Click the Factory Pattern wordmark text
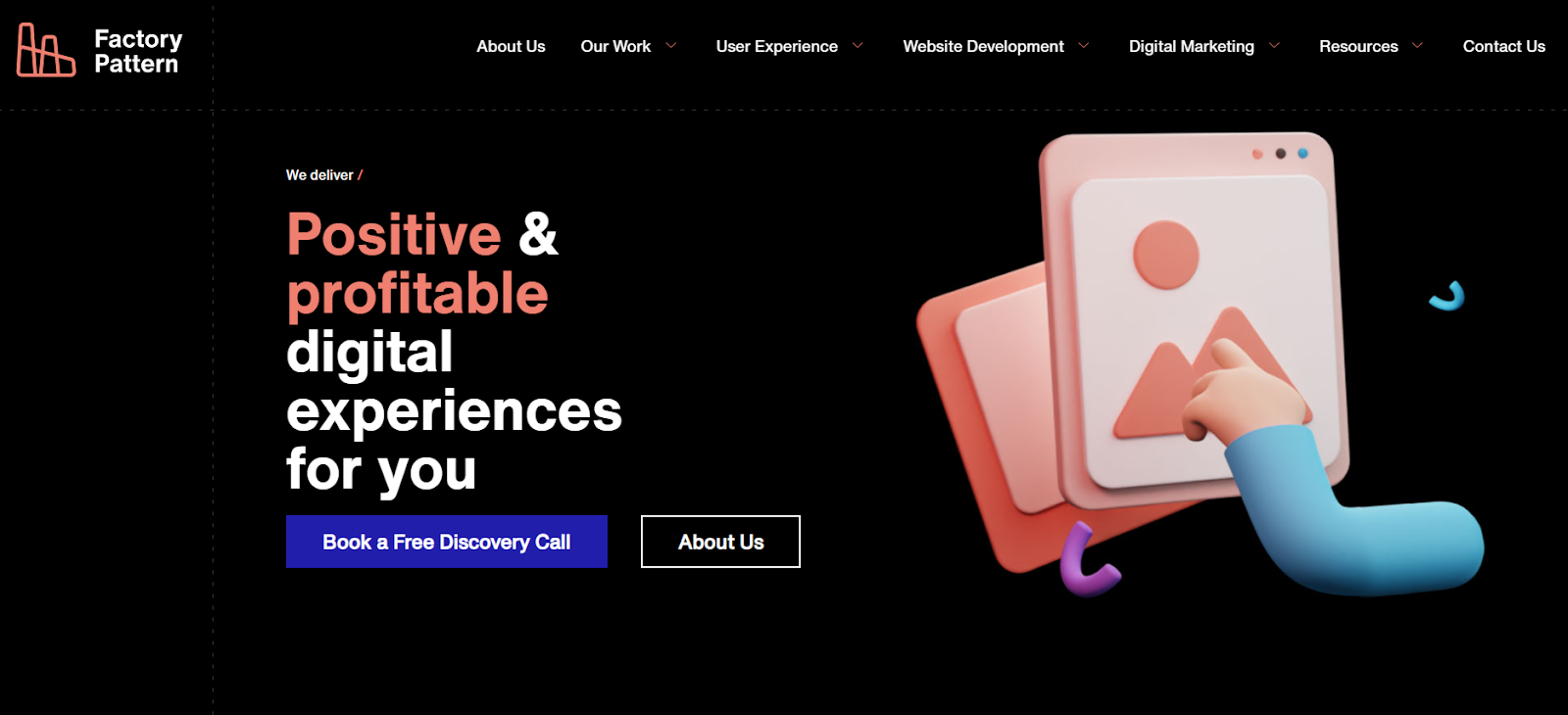The height and width of the screenshot is (715, 1568). [138, 51]
